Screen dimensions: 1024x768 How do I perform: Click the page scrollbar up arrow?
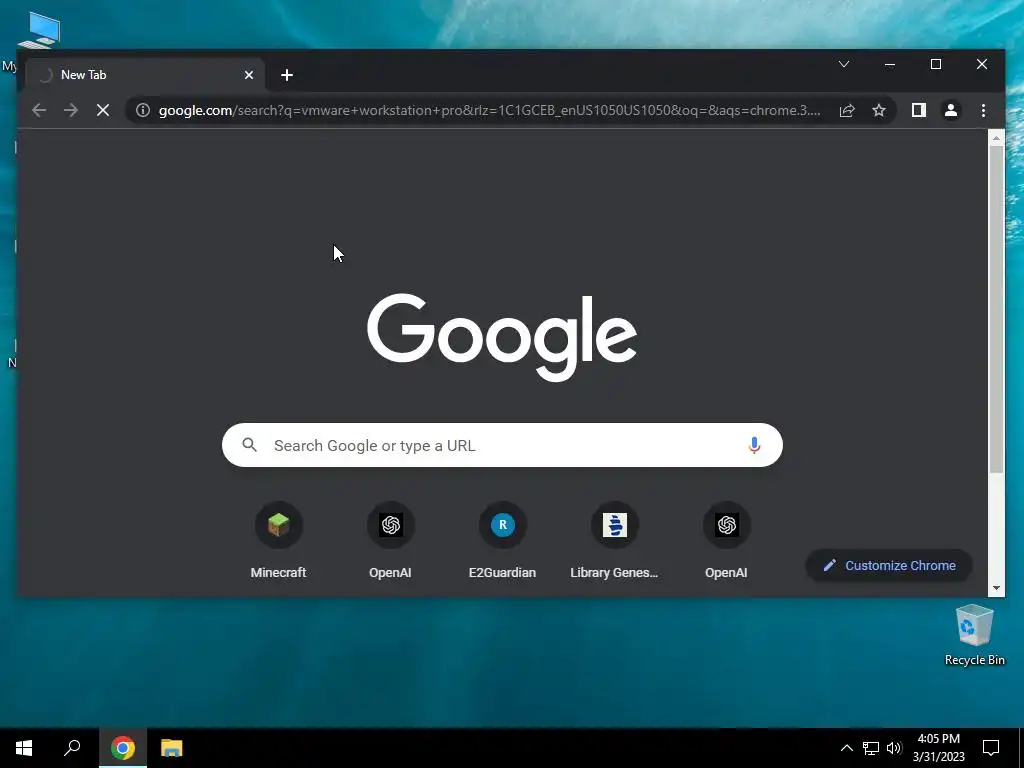pyautogui.click(x=996, y=137)
